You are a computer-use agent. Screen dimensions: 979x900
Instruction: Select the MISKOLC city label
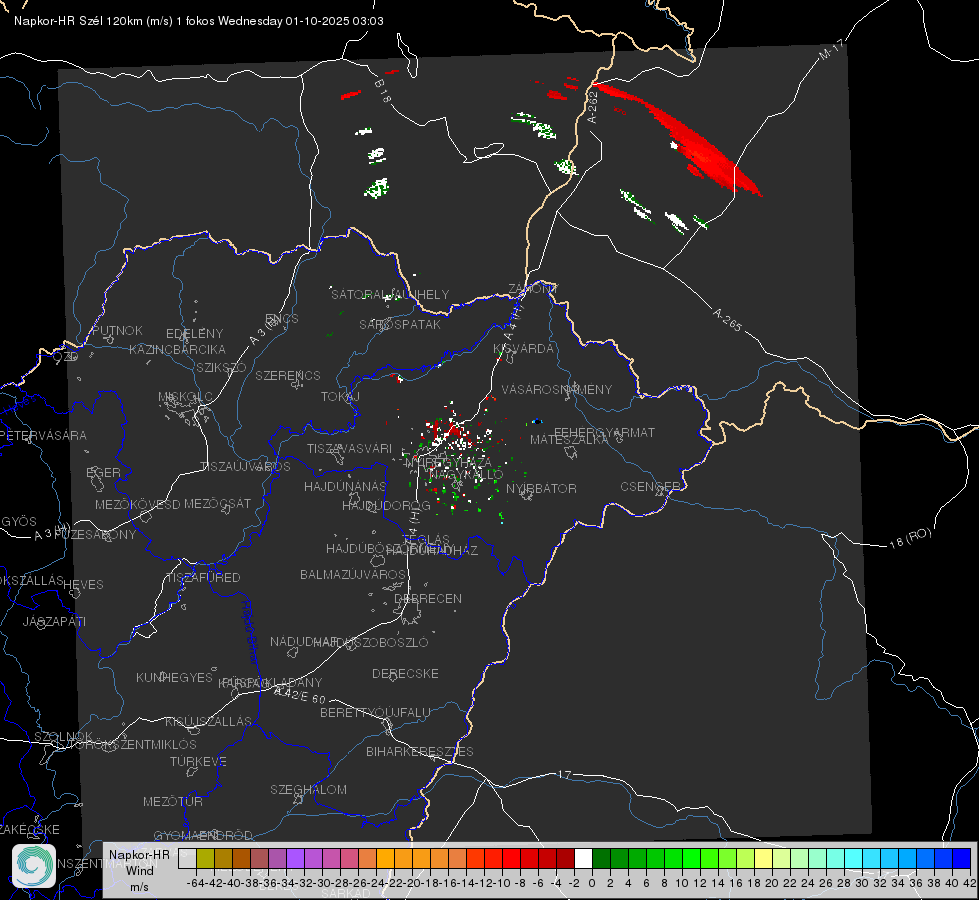[185, 397]
